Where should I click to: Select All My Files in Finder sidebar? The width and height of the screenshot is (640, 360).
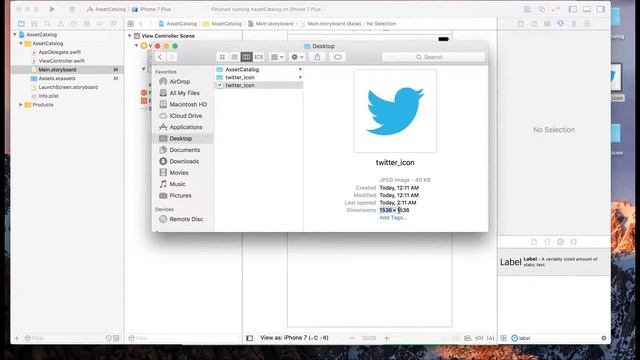tap(184, 93)
